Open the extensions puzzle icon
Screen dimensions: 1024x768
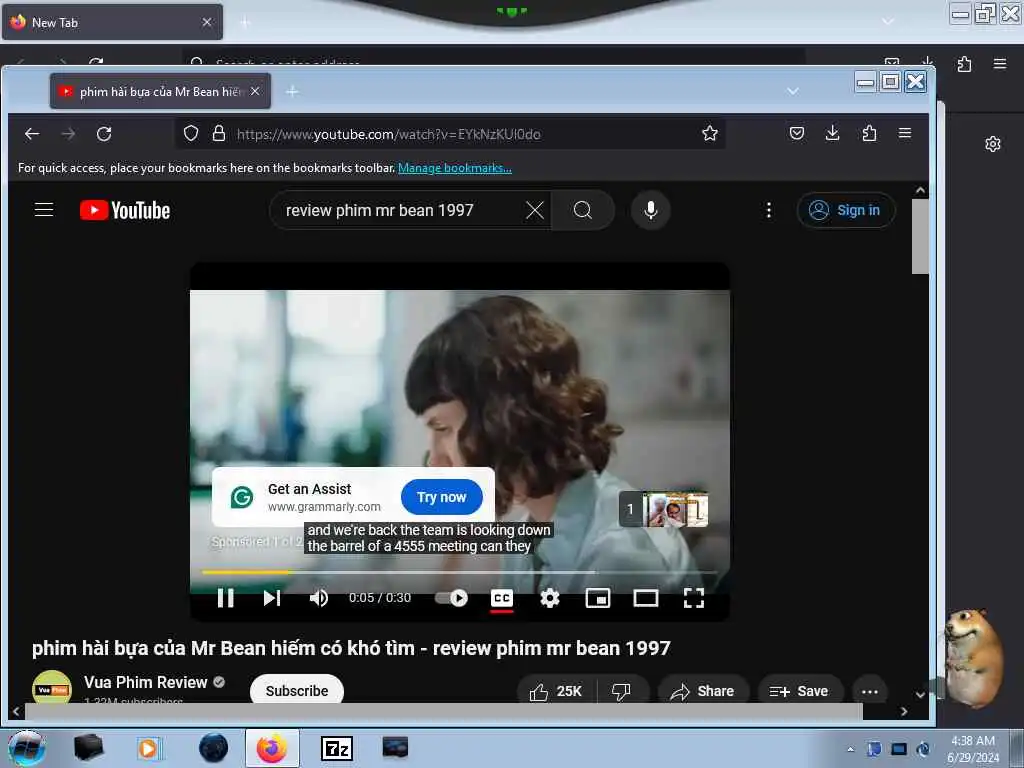[x=869, y=133]
